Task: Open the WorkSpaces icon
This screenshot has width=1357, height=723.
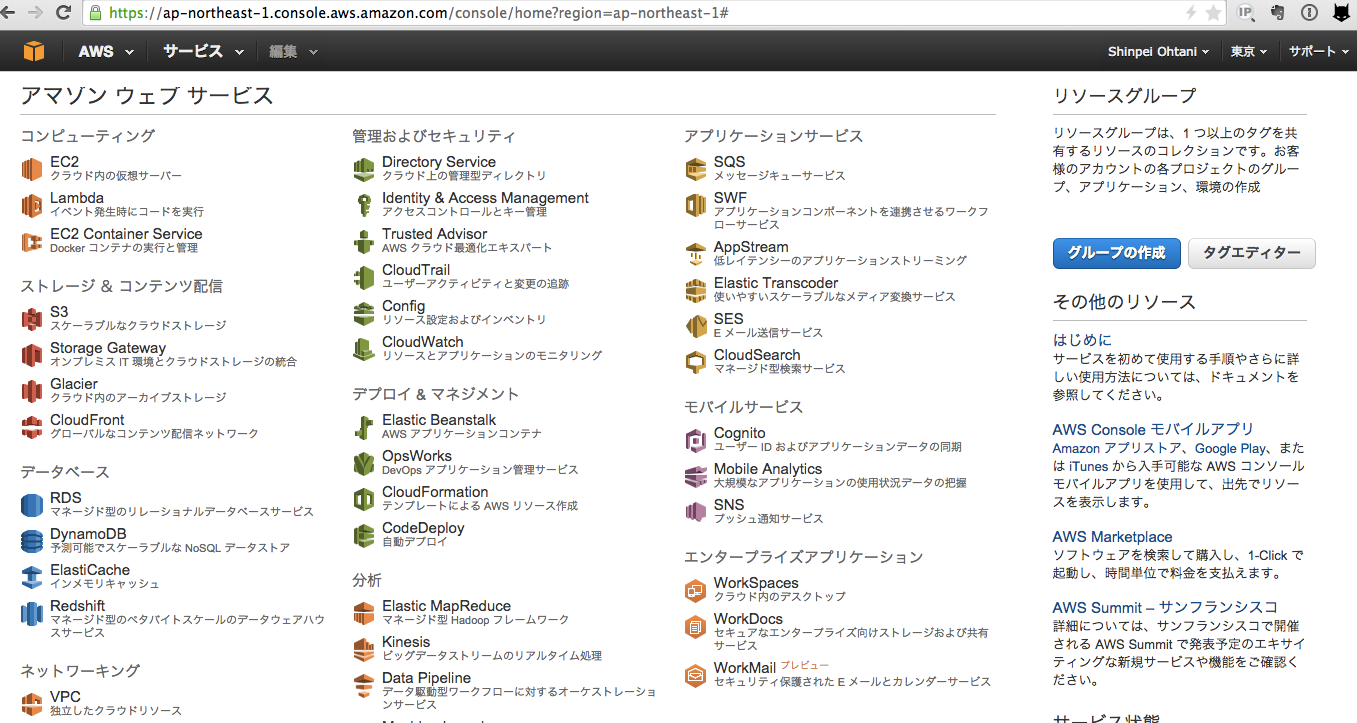Action: pos(696,590)
